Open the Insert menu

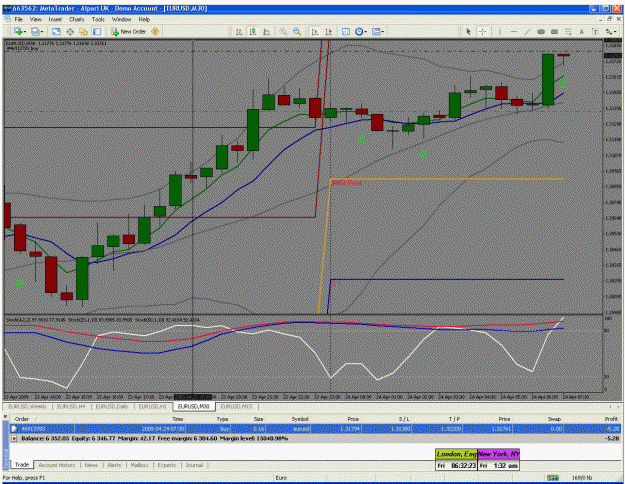55,19
